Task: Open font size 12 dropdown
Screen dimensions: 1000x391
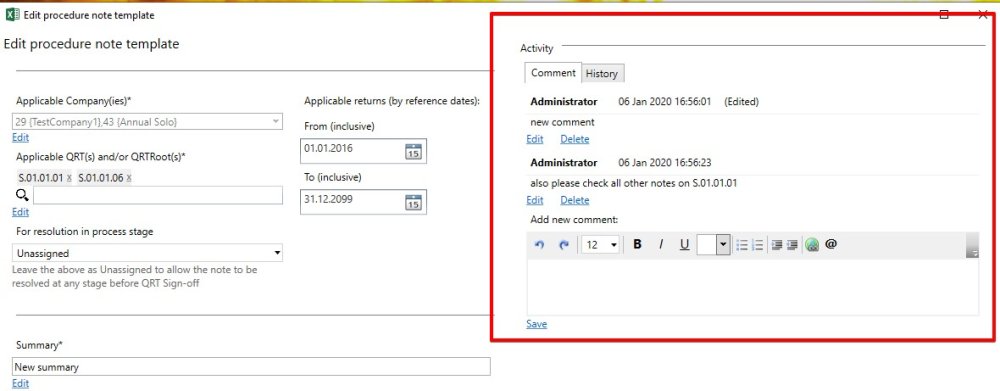Action: 601,245
